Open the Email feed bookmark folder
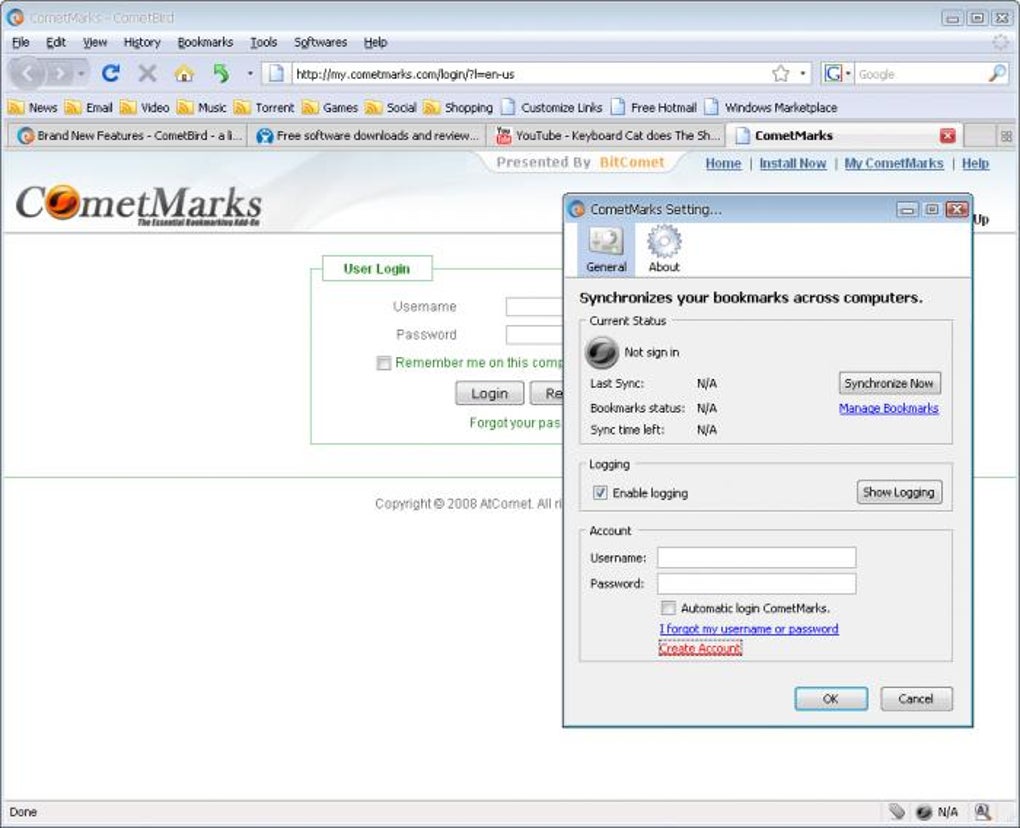This screenshot has height=828, width=1020. coord(88,107)
